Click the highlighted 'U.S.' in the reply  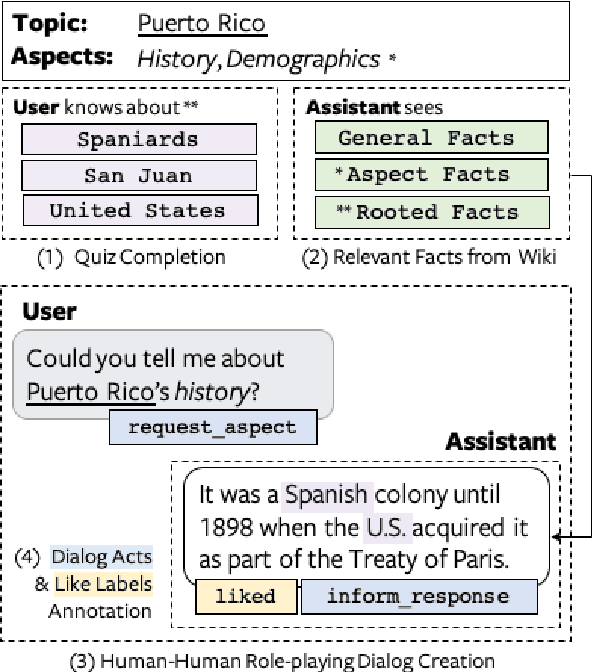388,528
